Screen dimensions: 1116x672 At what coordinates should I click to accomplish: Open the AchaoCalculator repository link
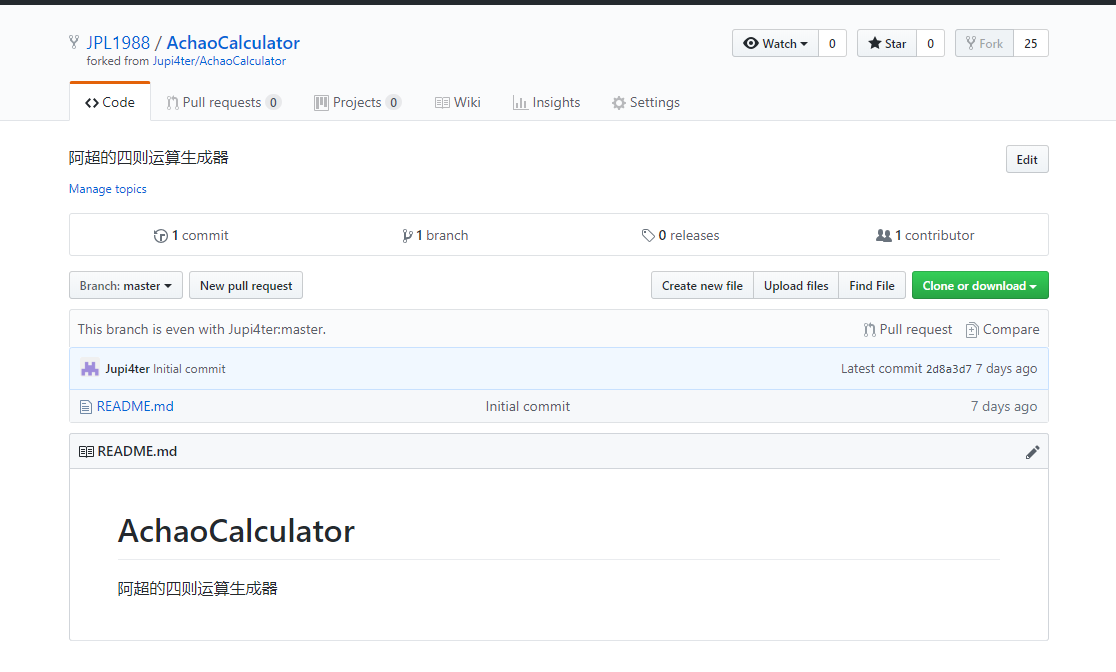pyautogui.click(x=233, y=43)
